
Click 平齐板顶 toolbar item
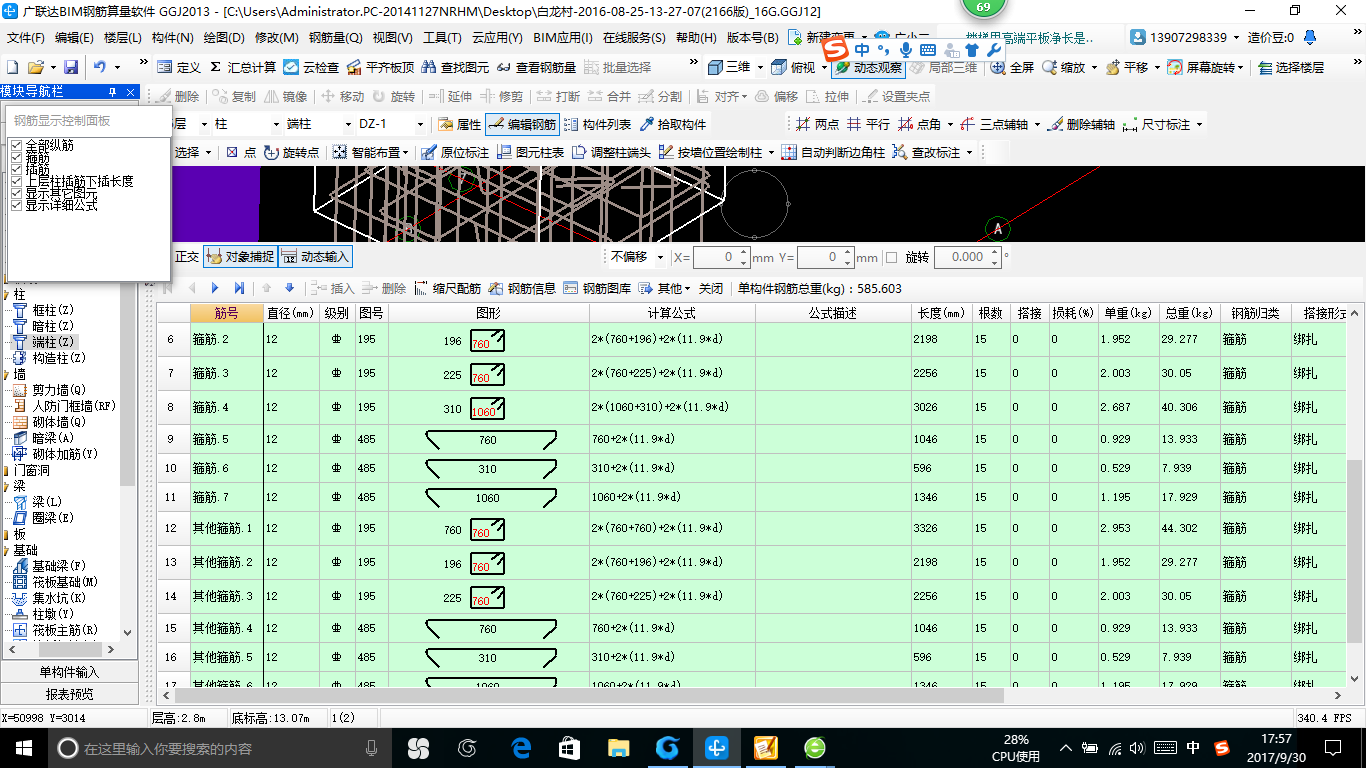click(x=380, y=67)
